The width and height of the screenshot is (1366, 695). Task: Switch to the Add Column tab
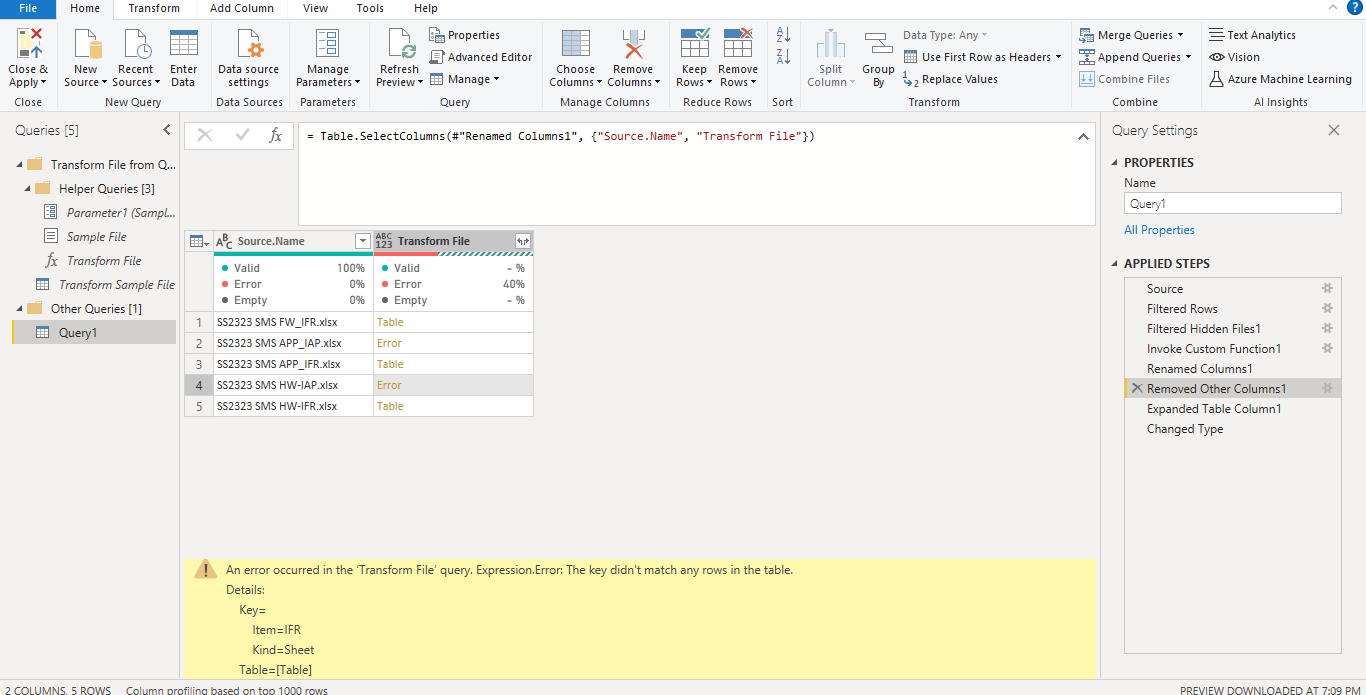coord(242,8)
